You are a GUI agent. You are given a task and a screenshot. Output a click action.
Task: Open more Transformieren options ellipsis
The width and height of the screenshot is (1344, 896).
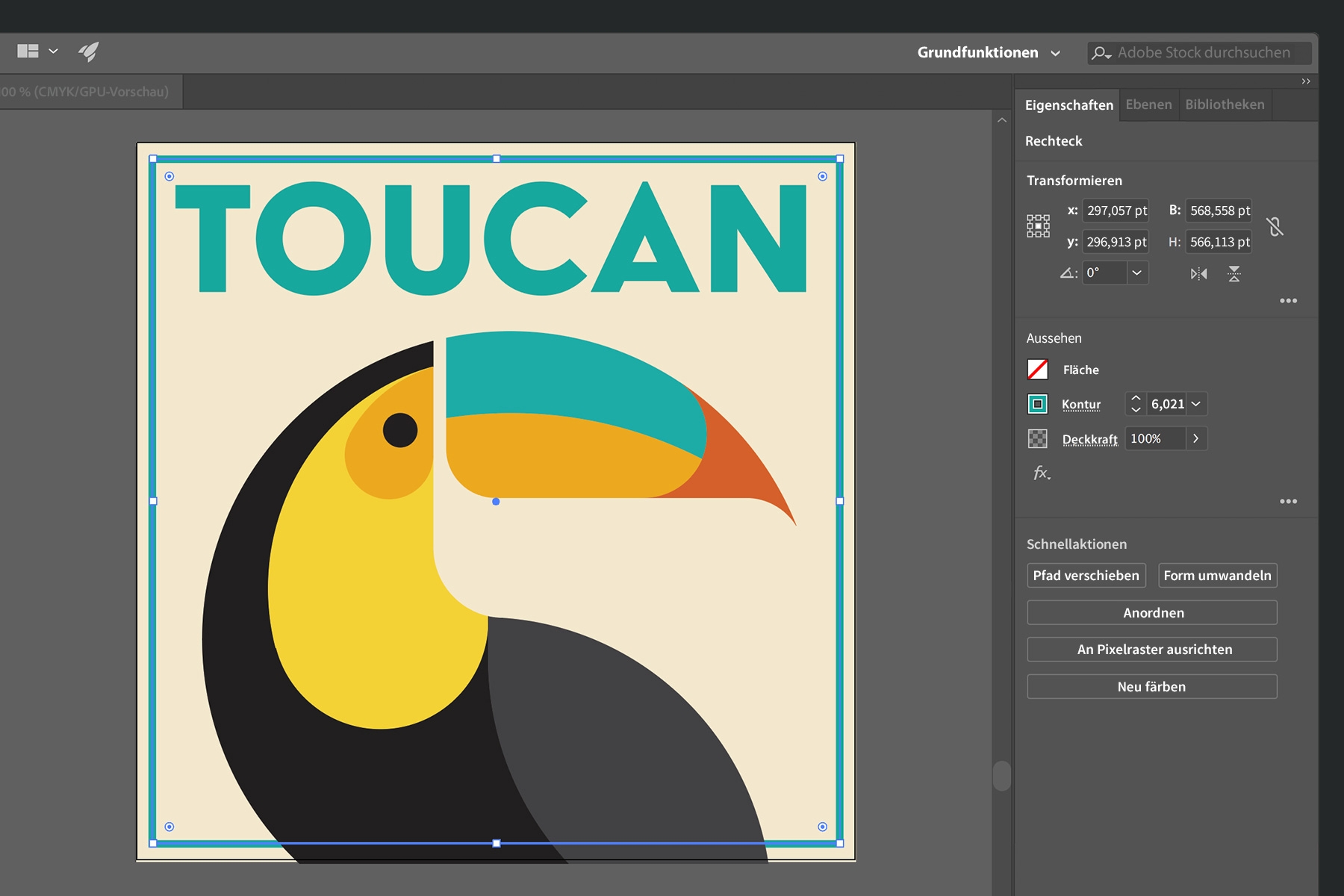[x=1288, y=301]
